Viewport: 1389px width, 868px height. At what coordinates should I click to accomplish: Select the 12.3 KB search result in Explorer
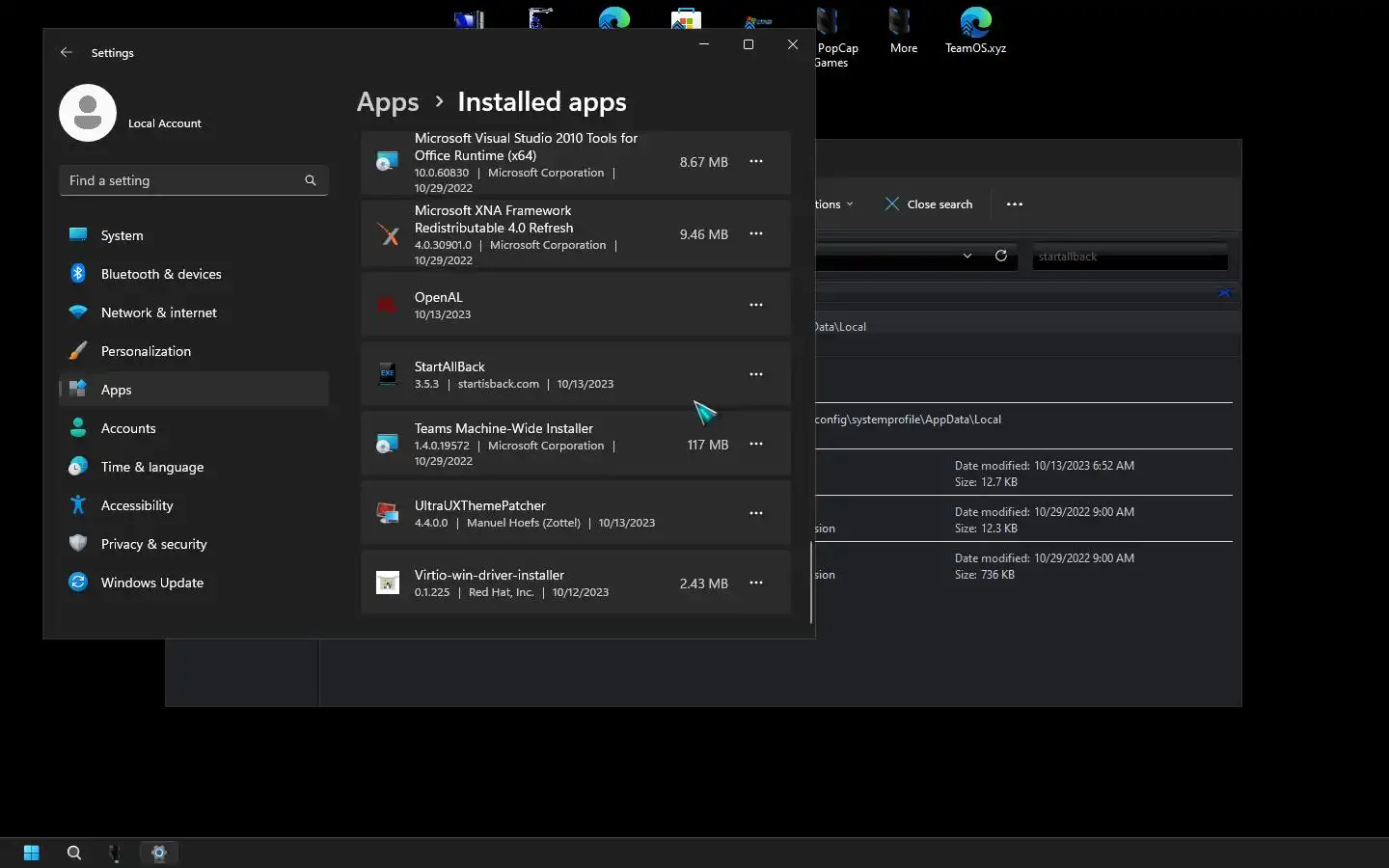pos(1024,519)
